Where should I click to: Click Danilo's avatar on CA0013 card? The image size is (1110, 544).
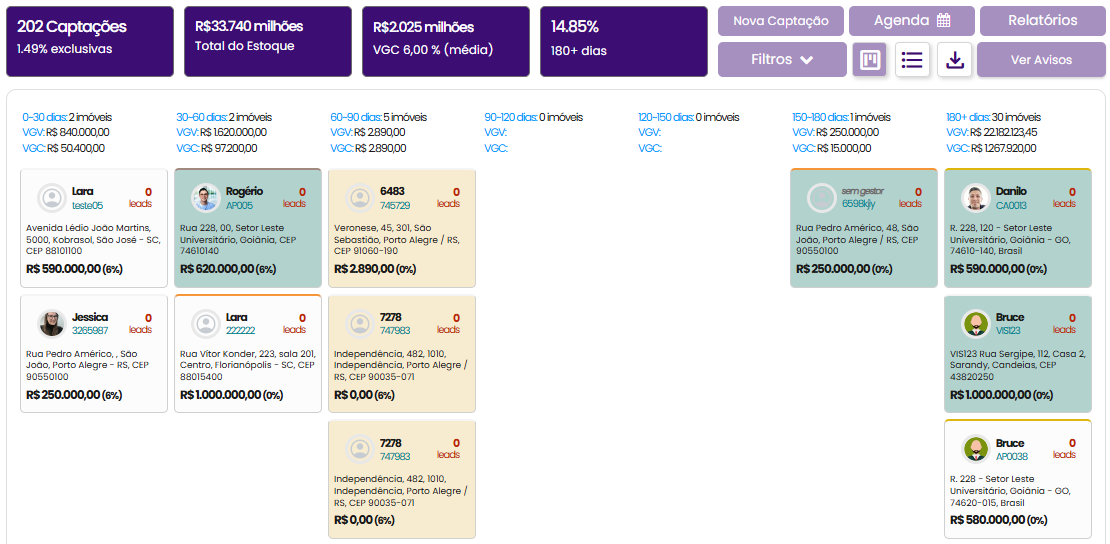[x=975, y=198]
